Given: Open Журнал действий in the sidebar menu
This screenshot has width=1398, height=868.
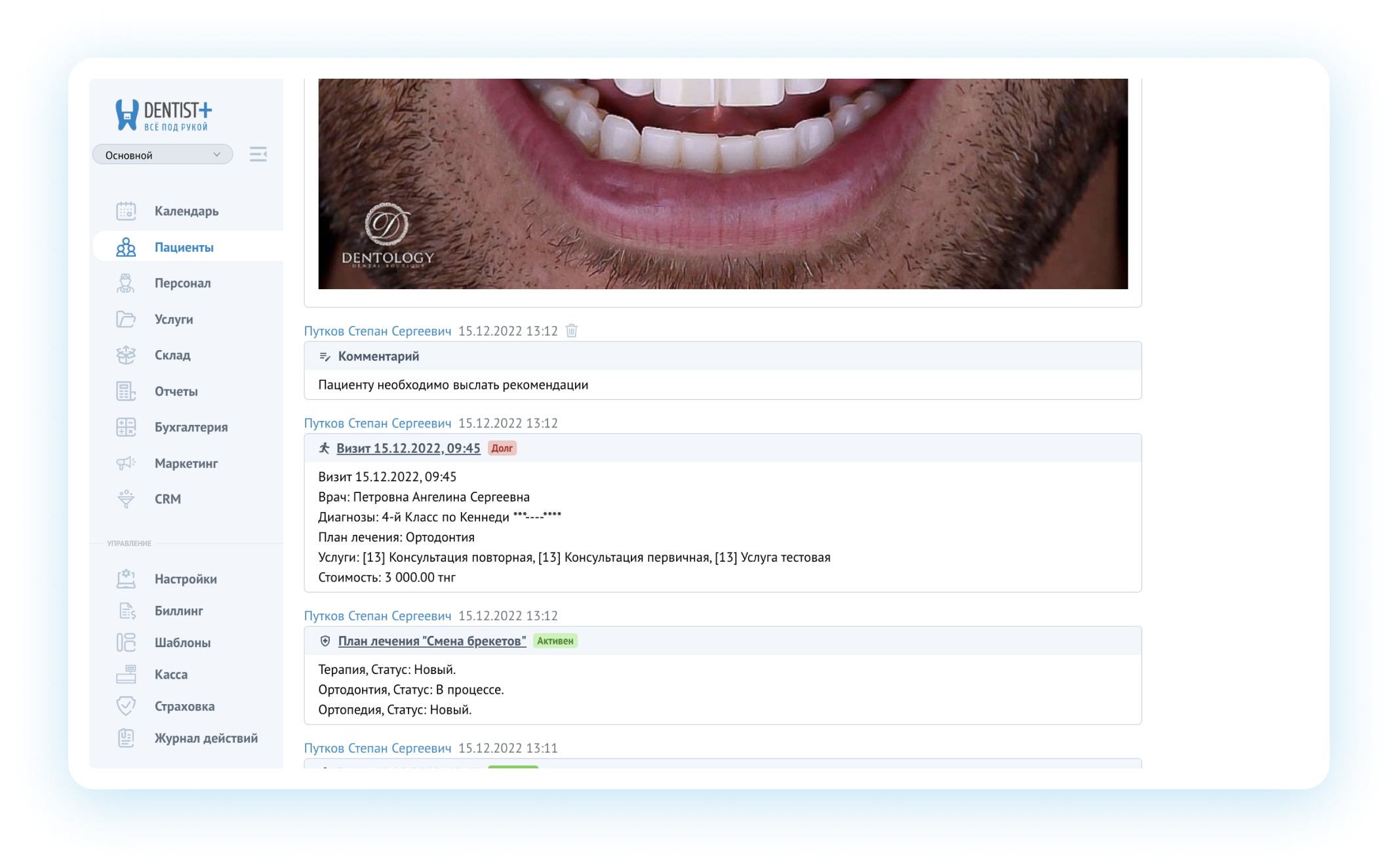Looking at the screenshot, I should (x=205, y=738).
